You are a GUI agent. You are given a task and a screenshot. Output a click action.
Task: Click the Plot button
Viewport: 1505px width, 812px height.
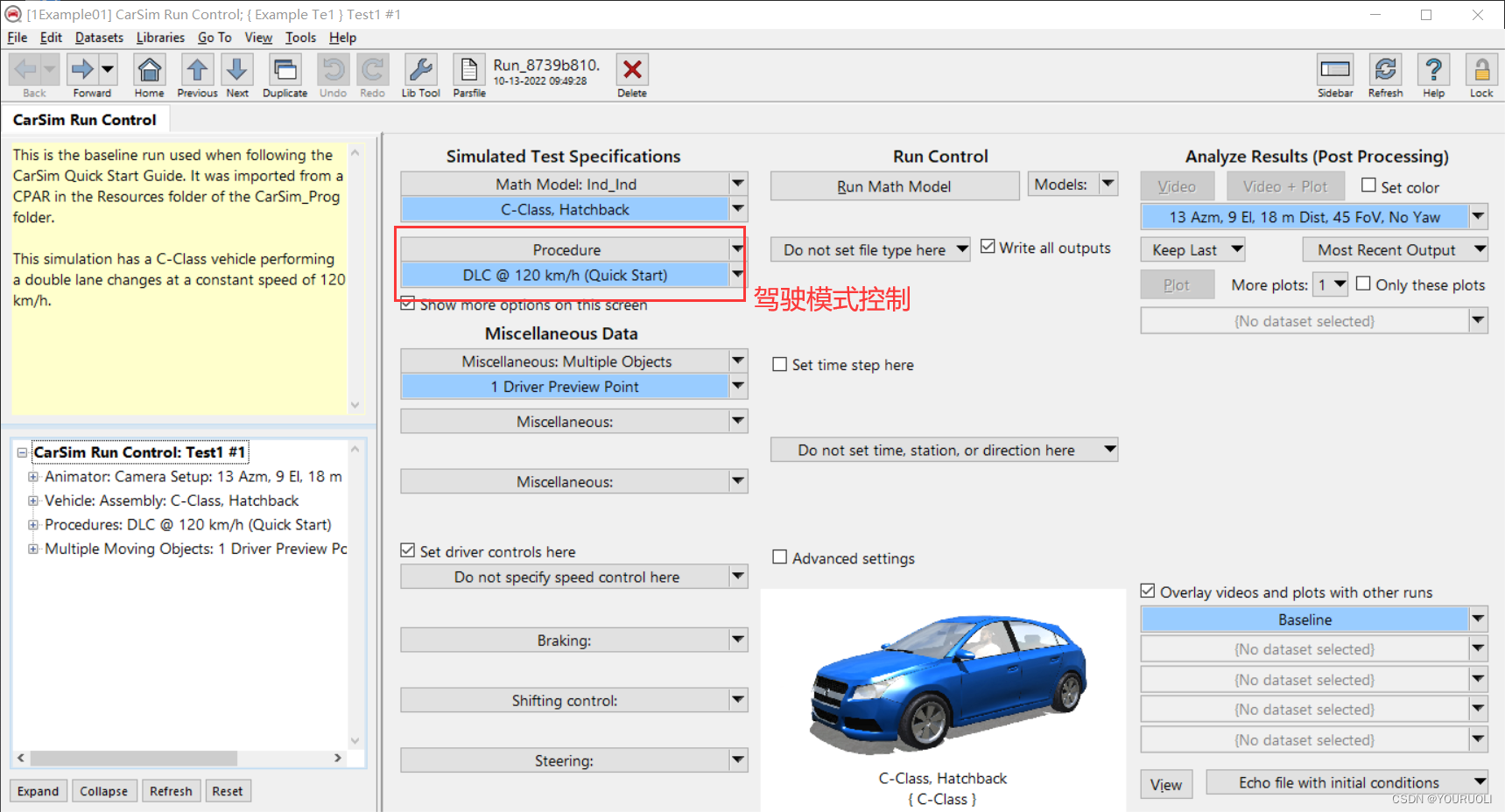tap(1177, 285)
